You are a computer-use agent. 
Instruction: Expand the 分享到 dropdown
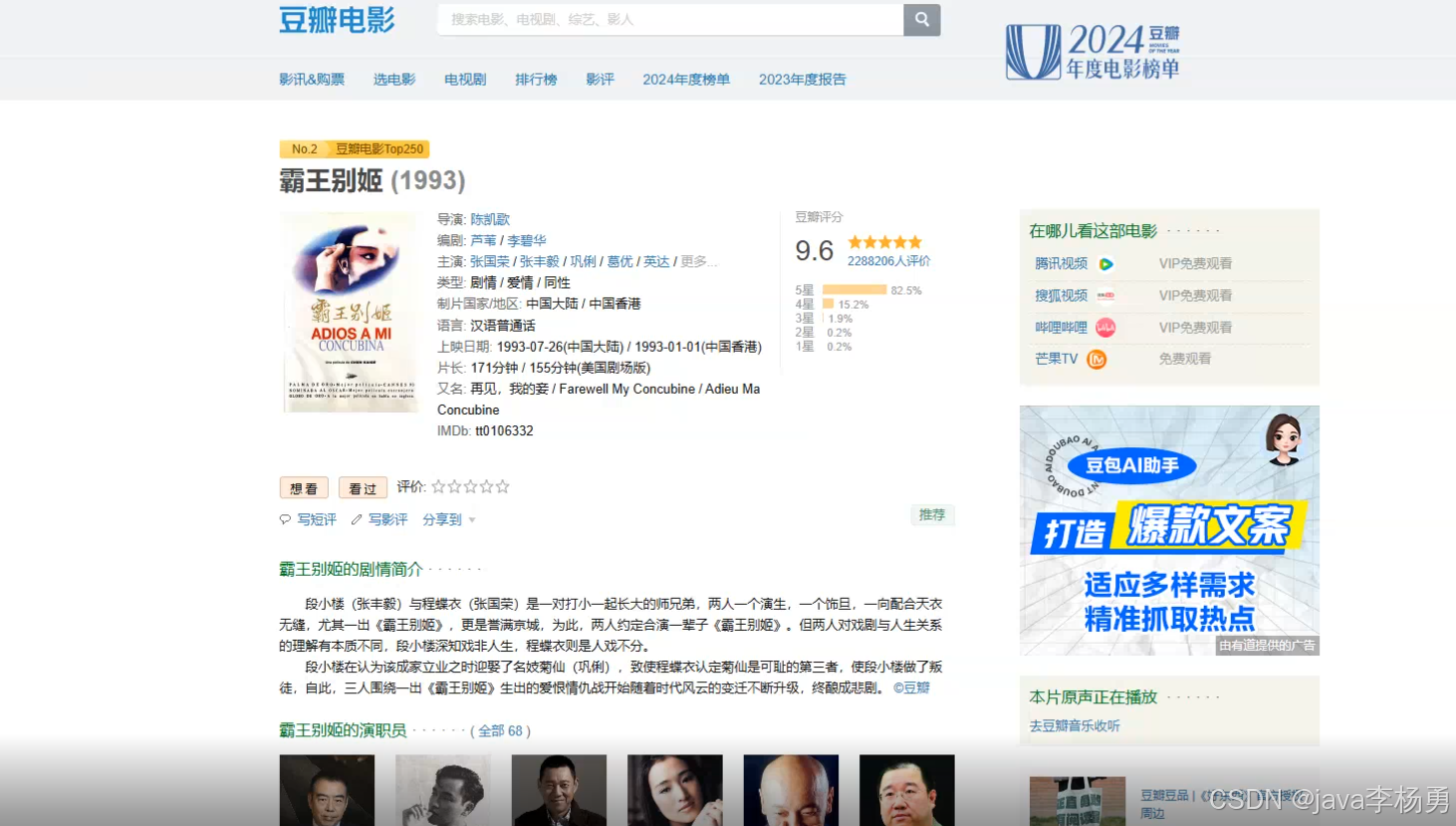(x=449, y=519)
